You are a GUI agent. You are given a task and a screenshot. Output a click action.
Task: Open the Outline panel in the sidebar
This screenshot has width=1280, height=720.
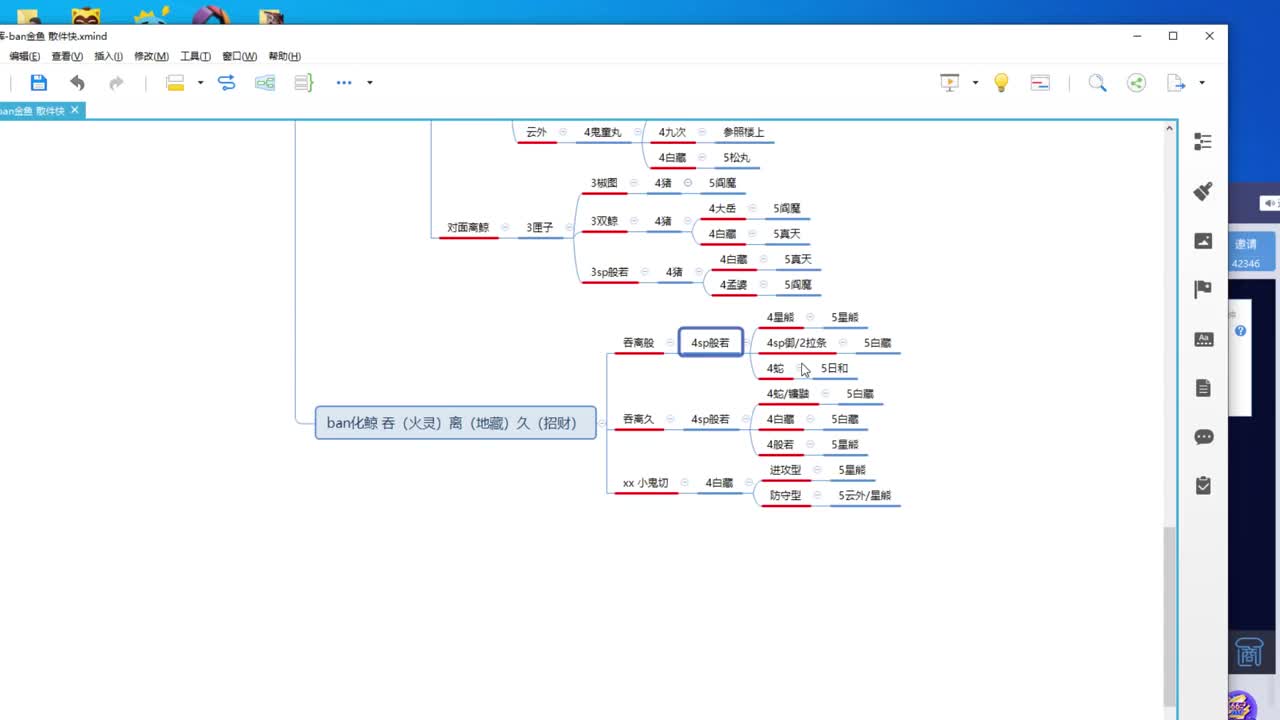pyautogui.click(x=1203, y=142)
